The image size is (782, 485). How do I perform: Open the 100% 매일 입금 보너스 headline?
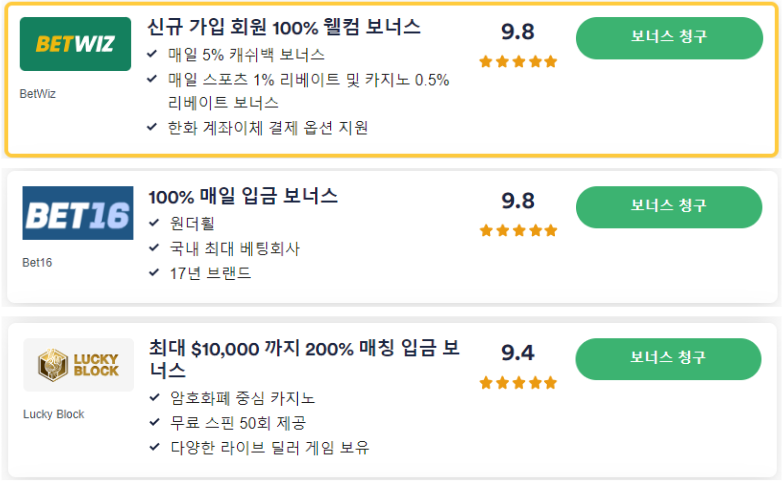tap(243, 196)
